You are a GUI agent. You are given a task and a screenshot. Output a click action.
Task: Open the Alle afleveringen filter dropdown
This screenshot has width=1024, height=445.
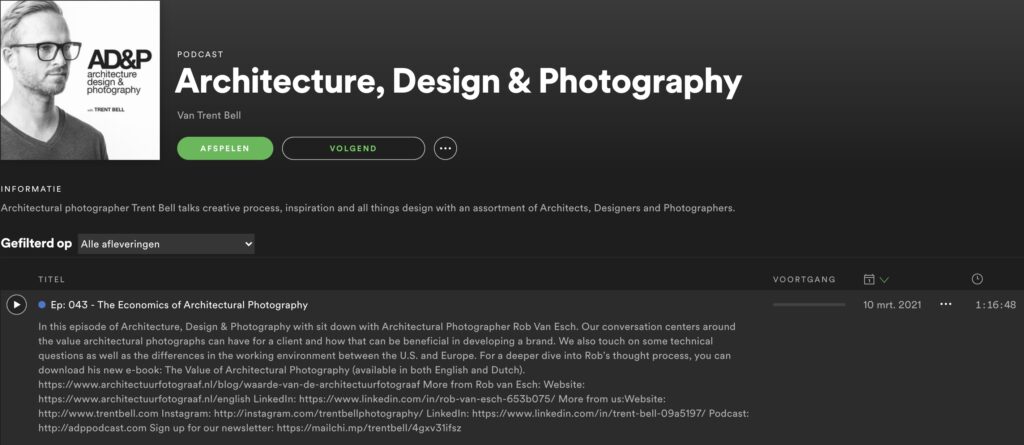[166, 244]
